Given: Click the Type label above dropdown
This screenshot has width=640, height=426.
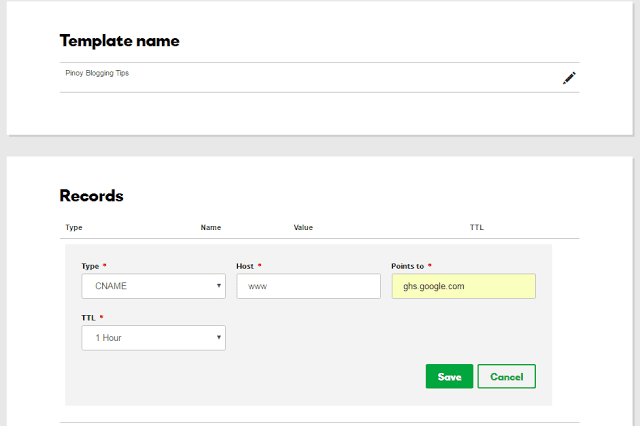Looking at the screenshot, I should click(x=90, y=266).
